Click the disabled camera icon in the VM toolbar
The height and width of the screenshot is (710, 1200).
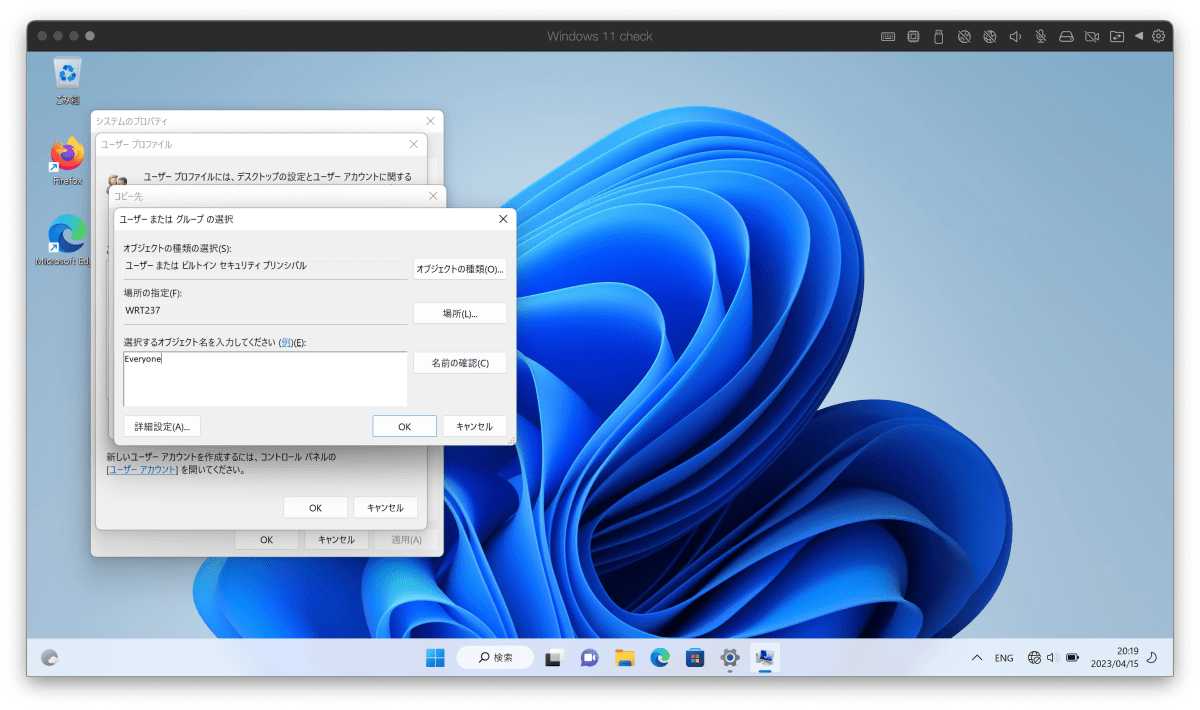pyautogui.click(x=1092, y=37)
